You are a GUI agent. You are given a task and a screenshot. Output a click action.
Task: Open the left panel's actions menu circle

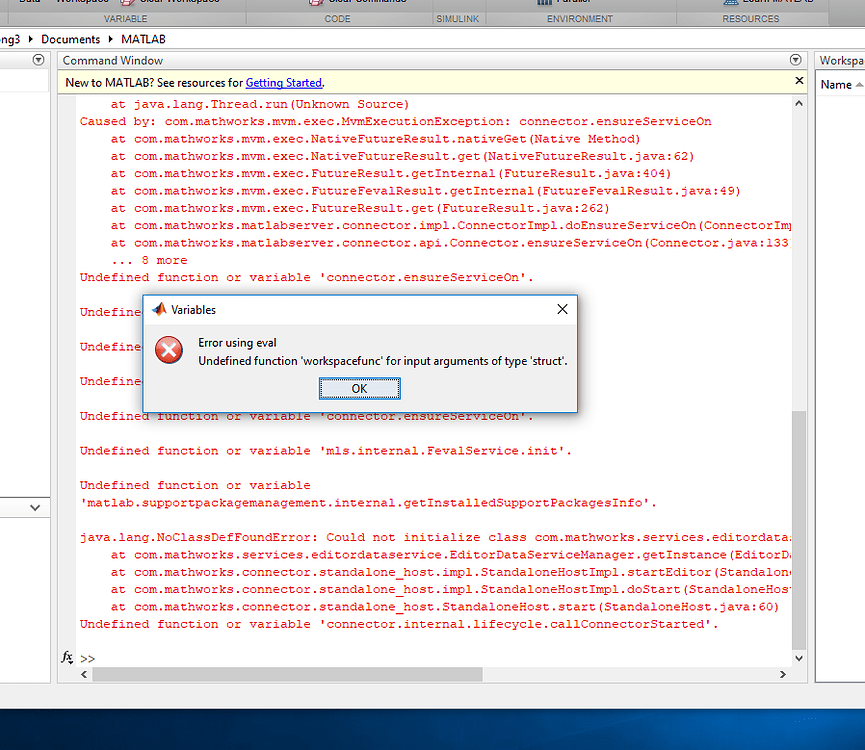pos(38,60)
